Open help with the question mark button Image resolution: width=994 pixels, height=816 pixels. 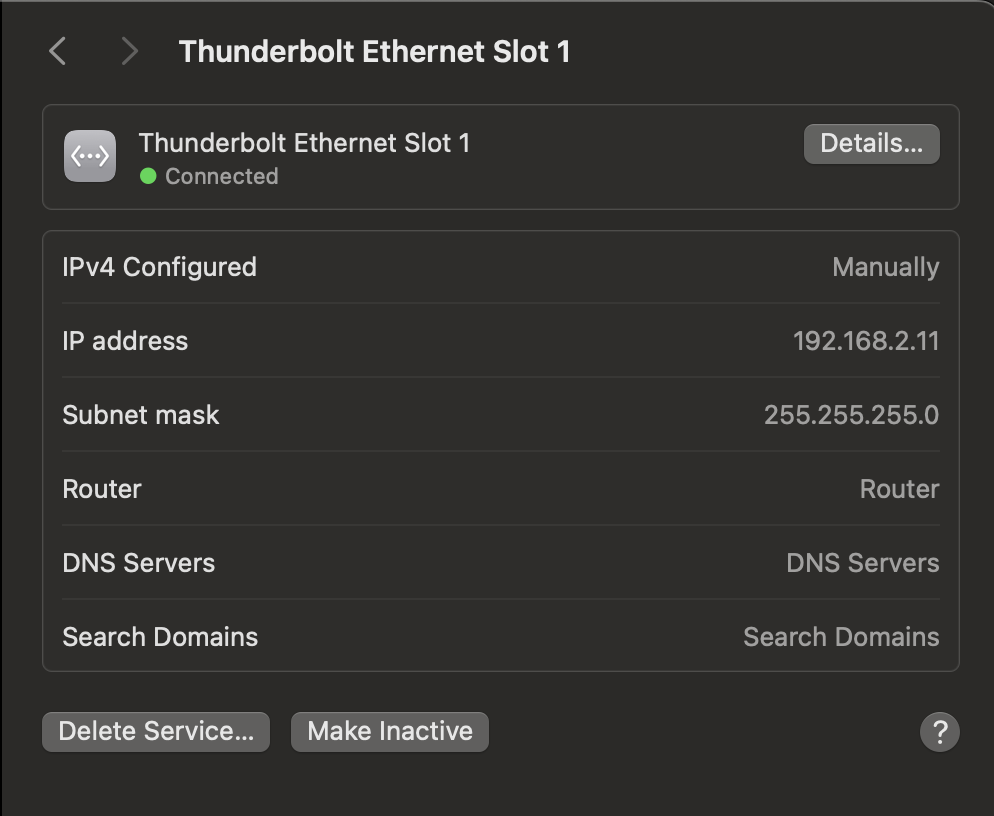coord(939,732)
